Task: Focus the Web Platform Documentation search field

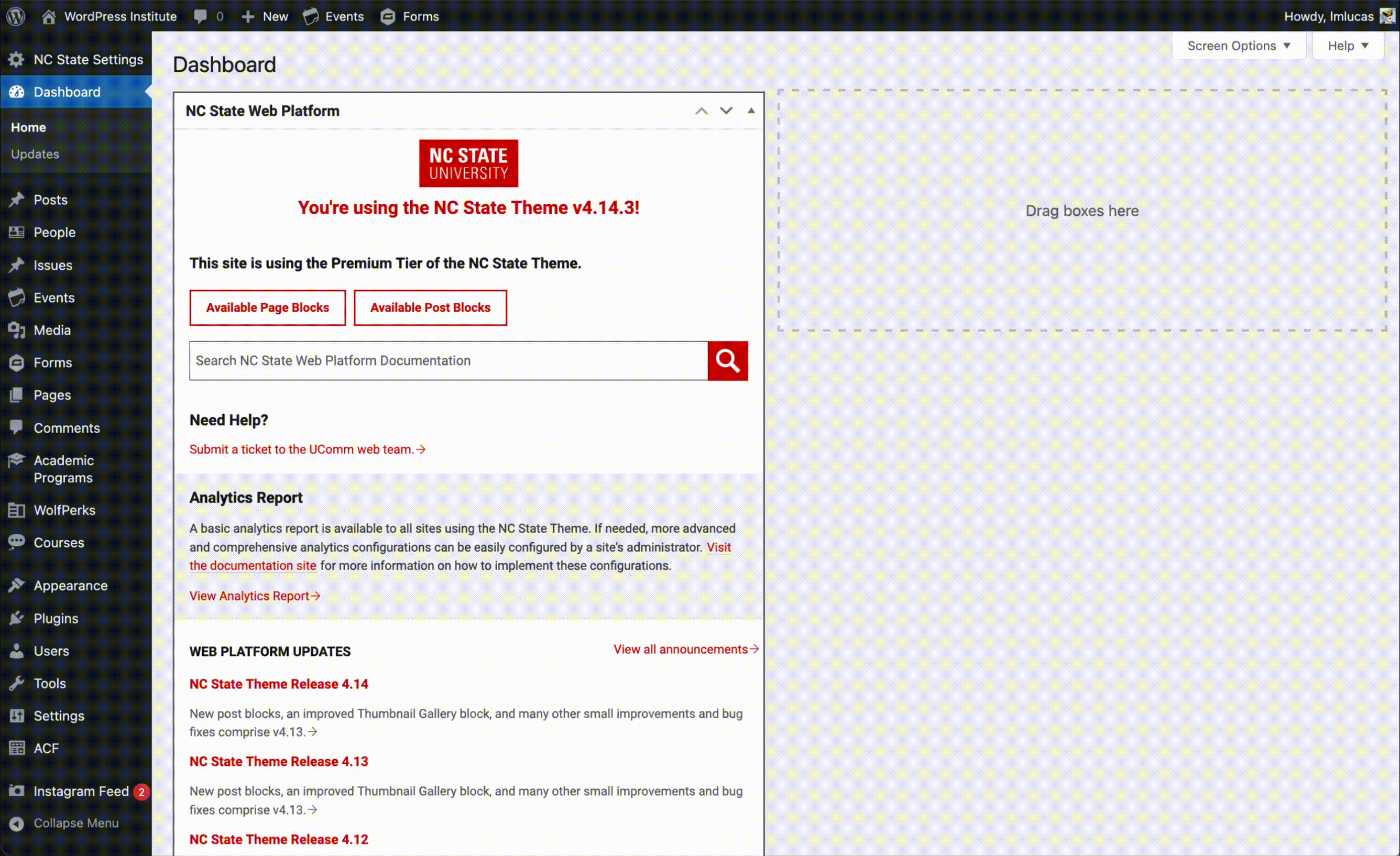Action: tap(448, 361)
